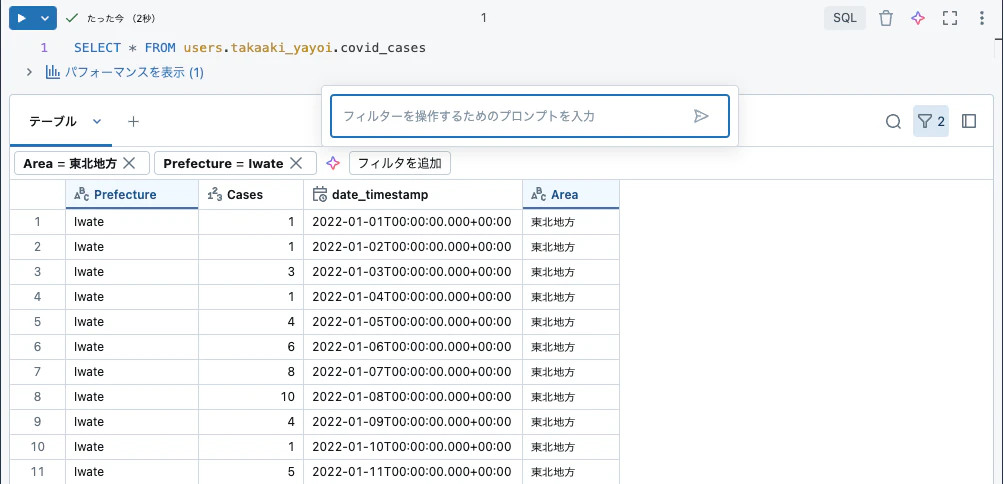Image resolution: width=1004 pixels, height=484 pixels.
Task: Search the results with magnifier icon
Action: (x=893, y=121)
